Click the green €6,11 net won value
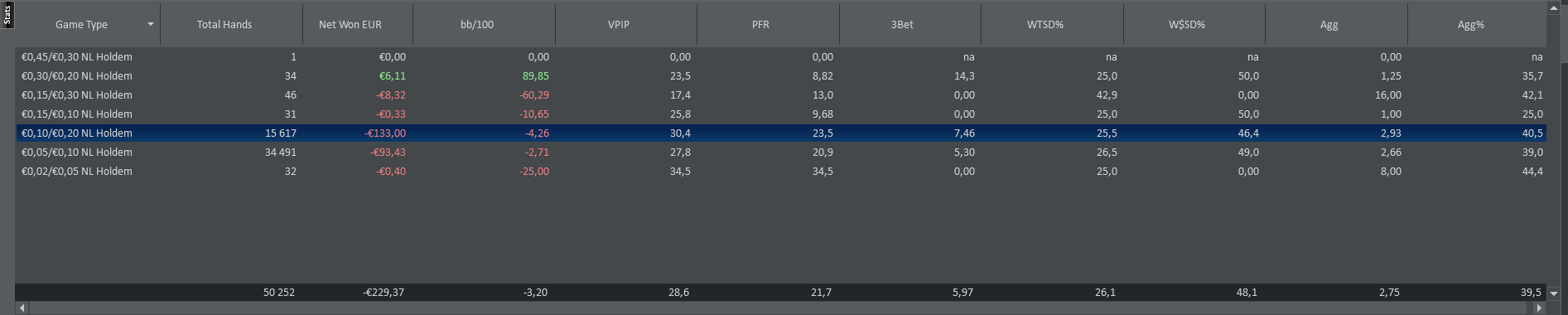Image resolution: width=1568 pixels, height=315 pixels. 393,76
